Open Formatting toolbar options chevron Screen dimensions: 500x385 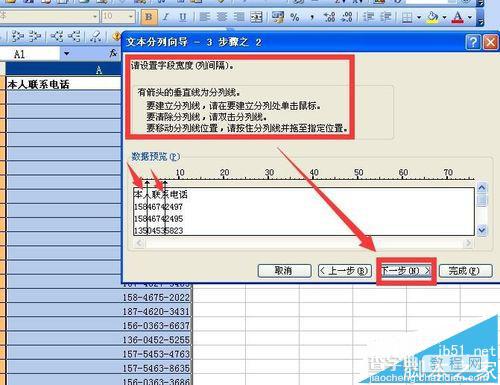point(480,17)
